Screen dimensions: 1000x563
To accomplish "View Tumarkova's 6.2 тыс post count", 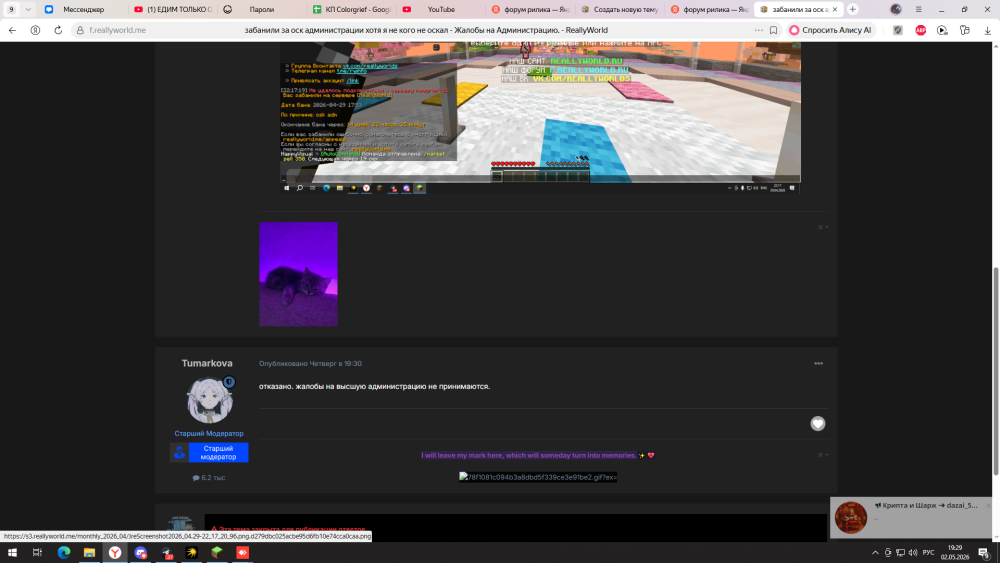I will [209, 478].
